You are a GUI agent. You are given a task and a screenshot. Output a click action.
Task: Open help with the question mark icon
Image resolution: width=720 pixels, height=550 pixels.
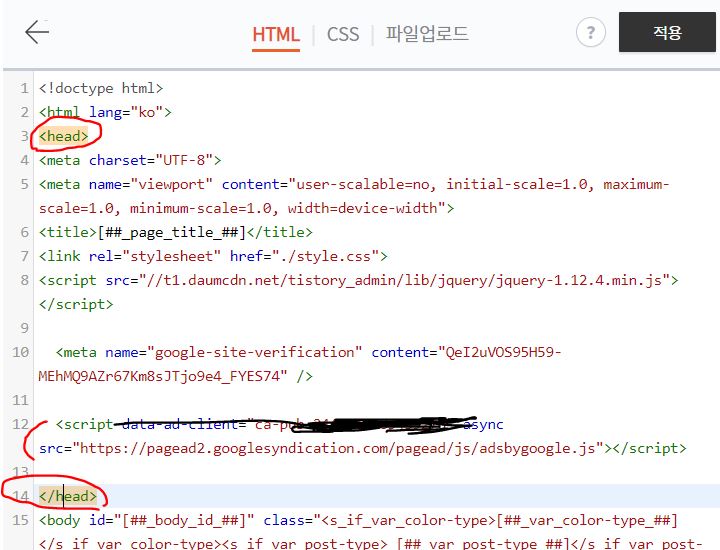591,32
